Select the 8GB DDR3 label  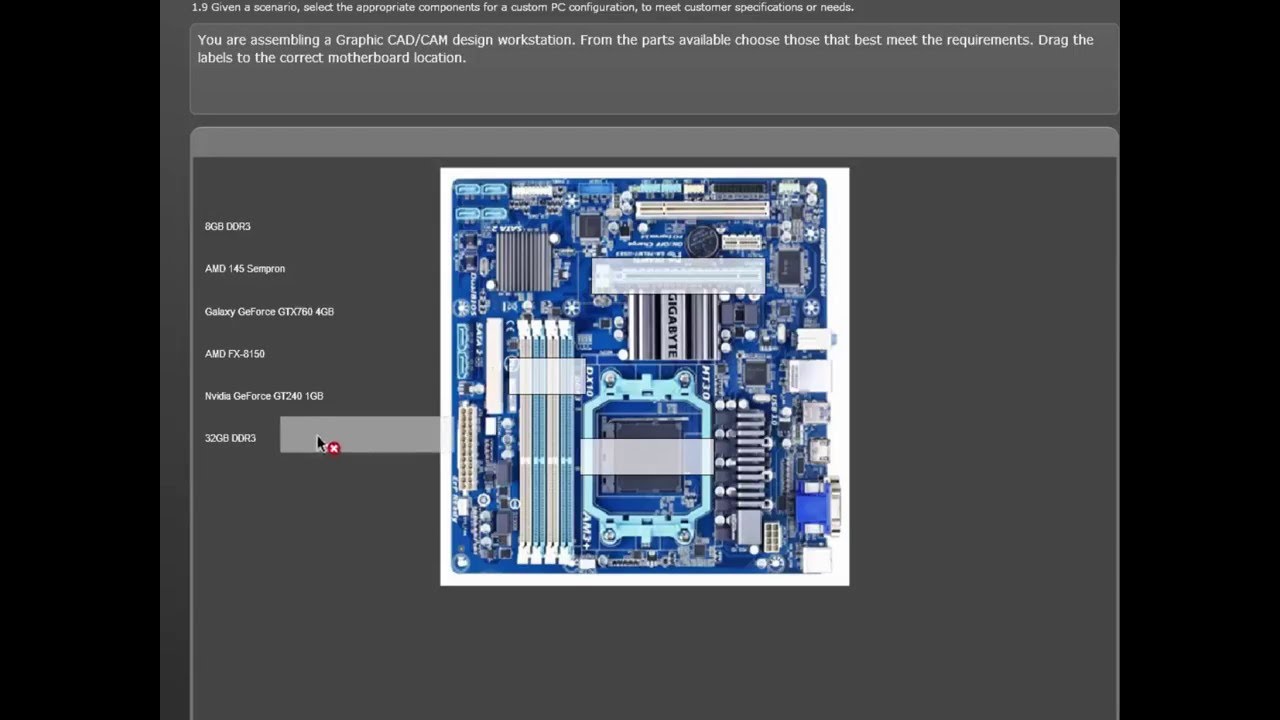[228, 227]
